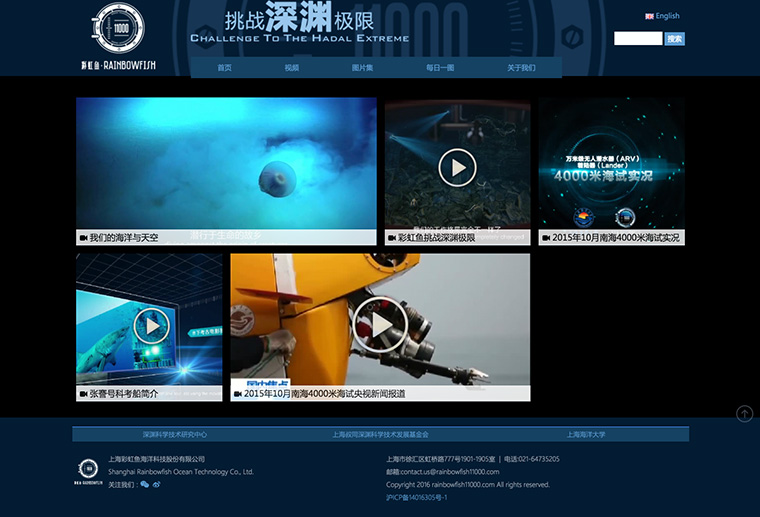Image resolution: width=760 pixels, height=517 pixels.
Task: Click Shanghai Rainbowfish Ocean Technology Co., Ltd. text
Action: click(181, 472)
